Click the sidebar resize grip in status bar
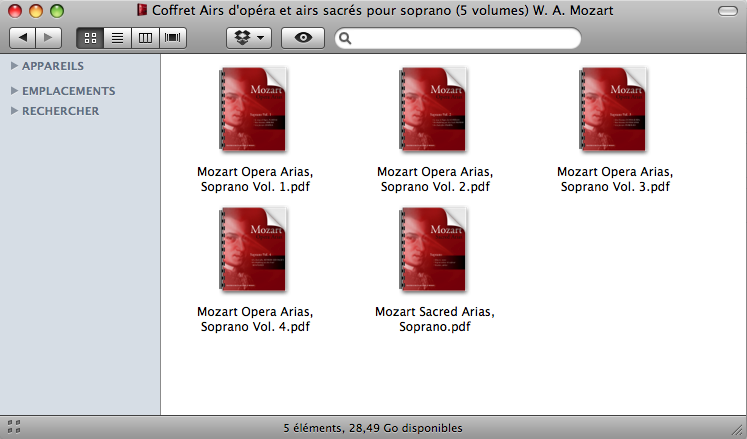Viewport: 747px width, 439px height. (x=14, y=427)
